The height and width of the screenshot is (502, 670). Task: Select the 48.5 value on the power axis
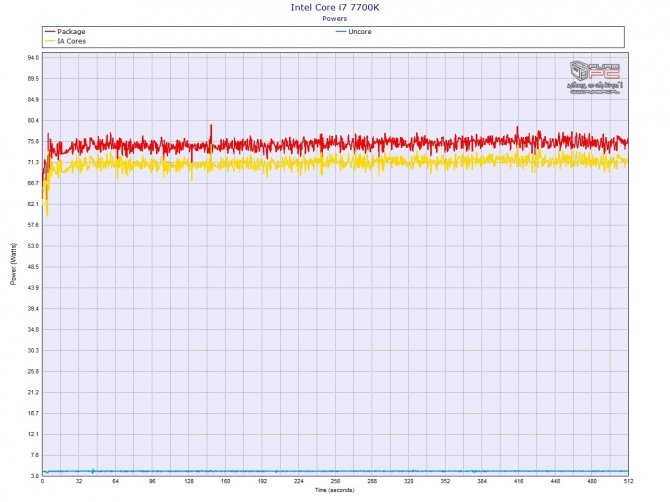33,267
